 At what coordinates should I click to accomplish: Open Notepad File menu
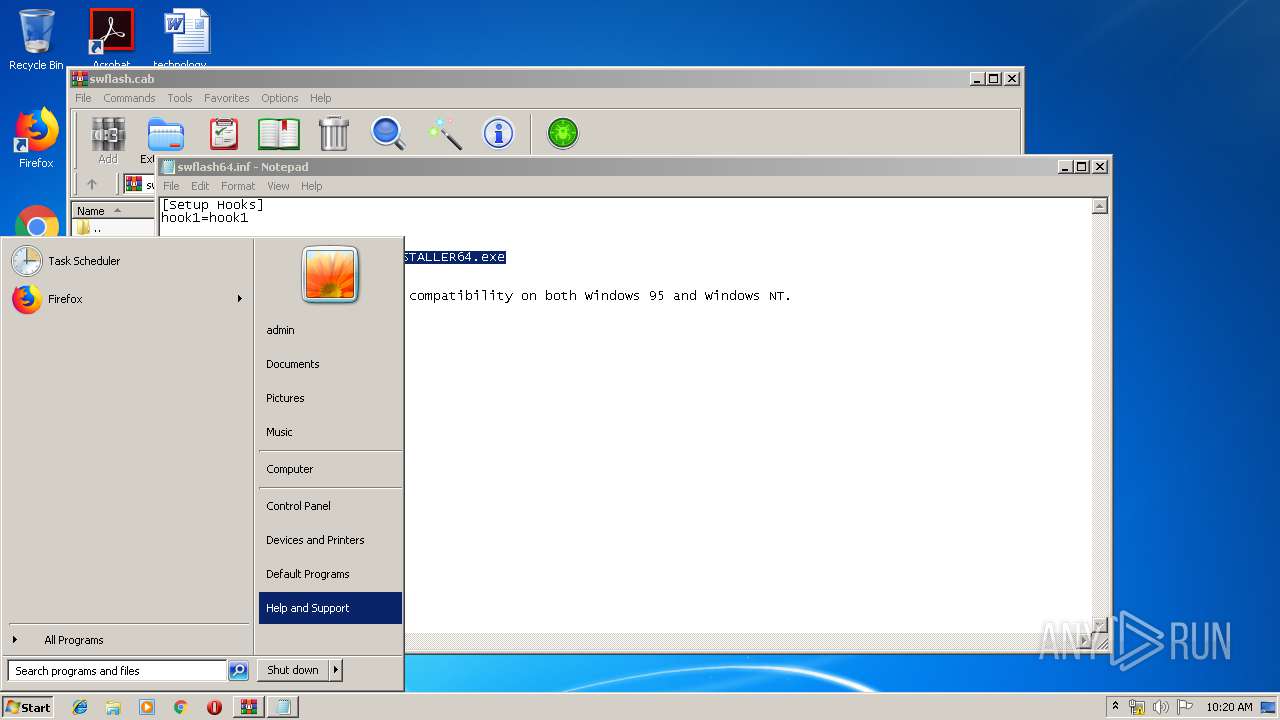point(171,186)
